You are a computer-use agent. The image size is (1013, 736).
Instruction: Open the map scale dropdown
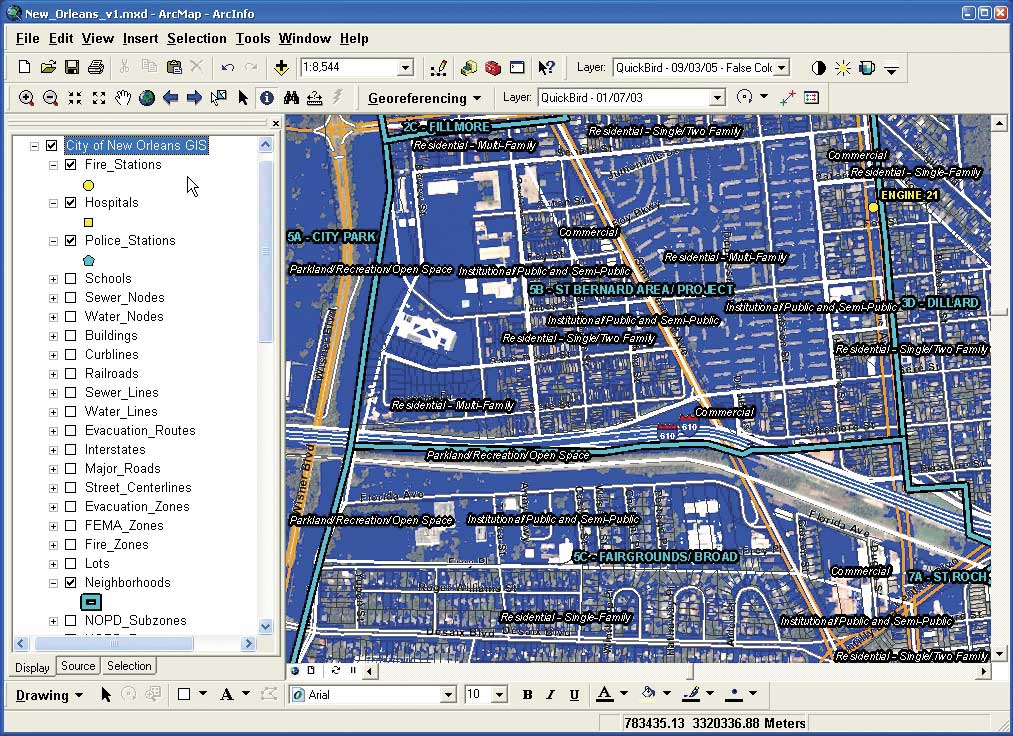[405, 68]
